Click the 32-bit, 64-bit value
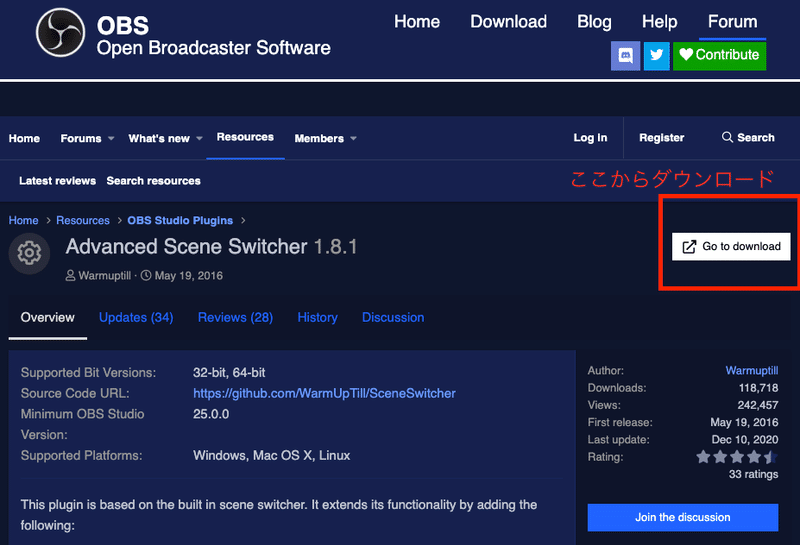The width and height of the screenshot is (800, 545). tap(229, 373)
